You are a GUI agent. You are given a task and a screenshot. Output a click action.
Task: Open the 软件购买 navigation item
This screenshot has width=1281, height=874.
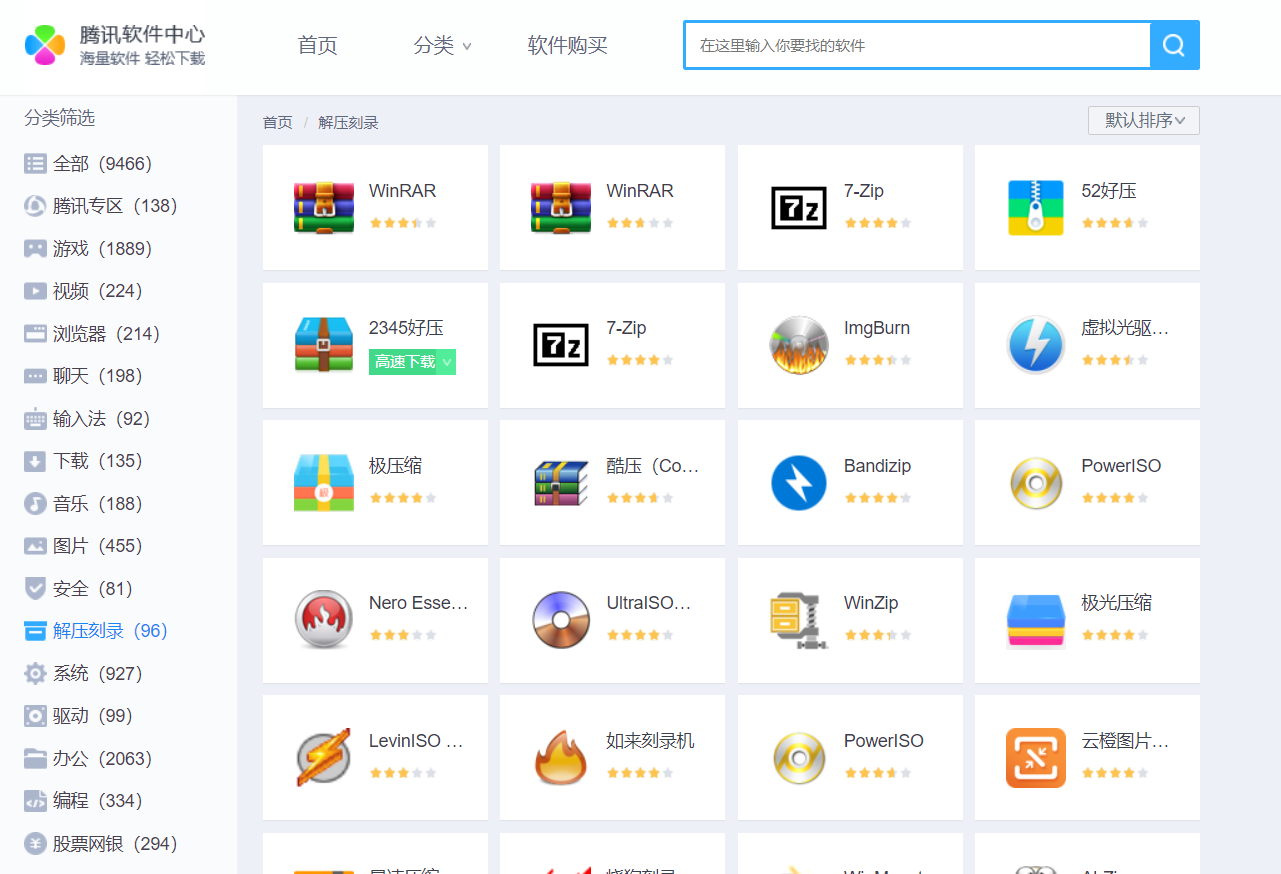567,45
